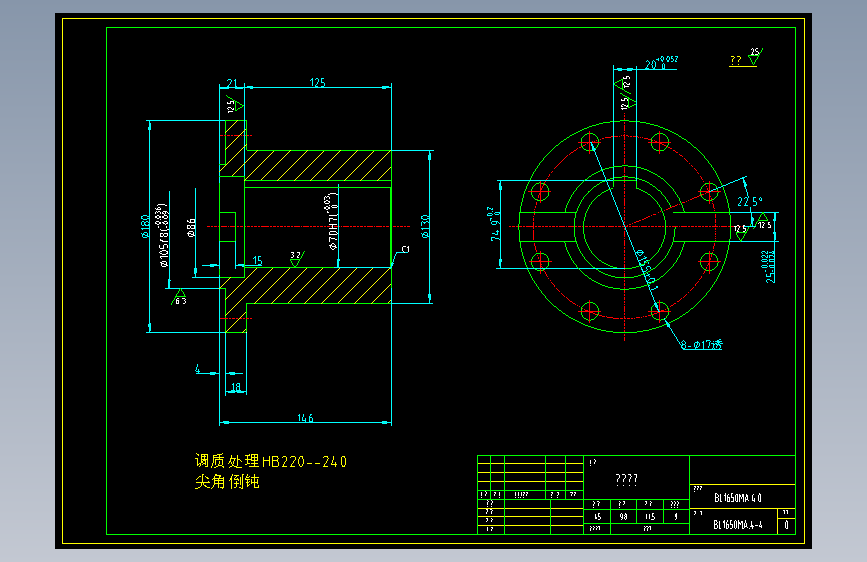Viewport: 867px width, 562px height.
Task: Click the note 调质处理HB220--240
Action: click(271, 461)
